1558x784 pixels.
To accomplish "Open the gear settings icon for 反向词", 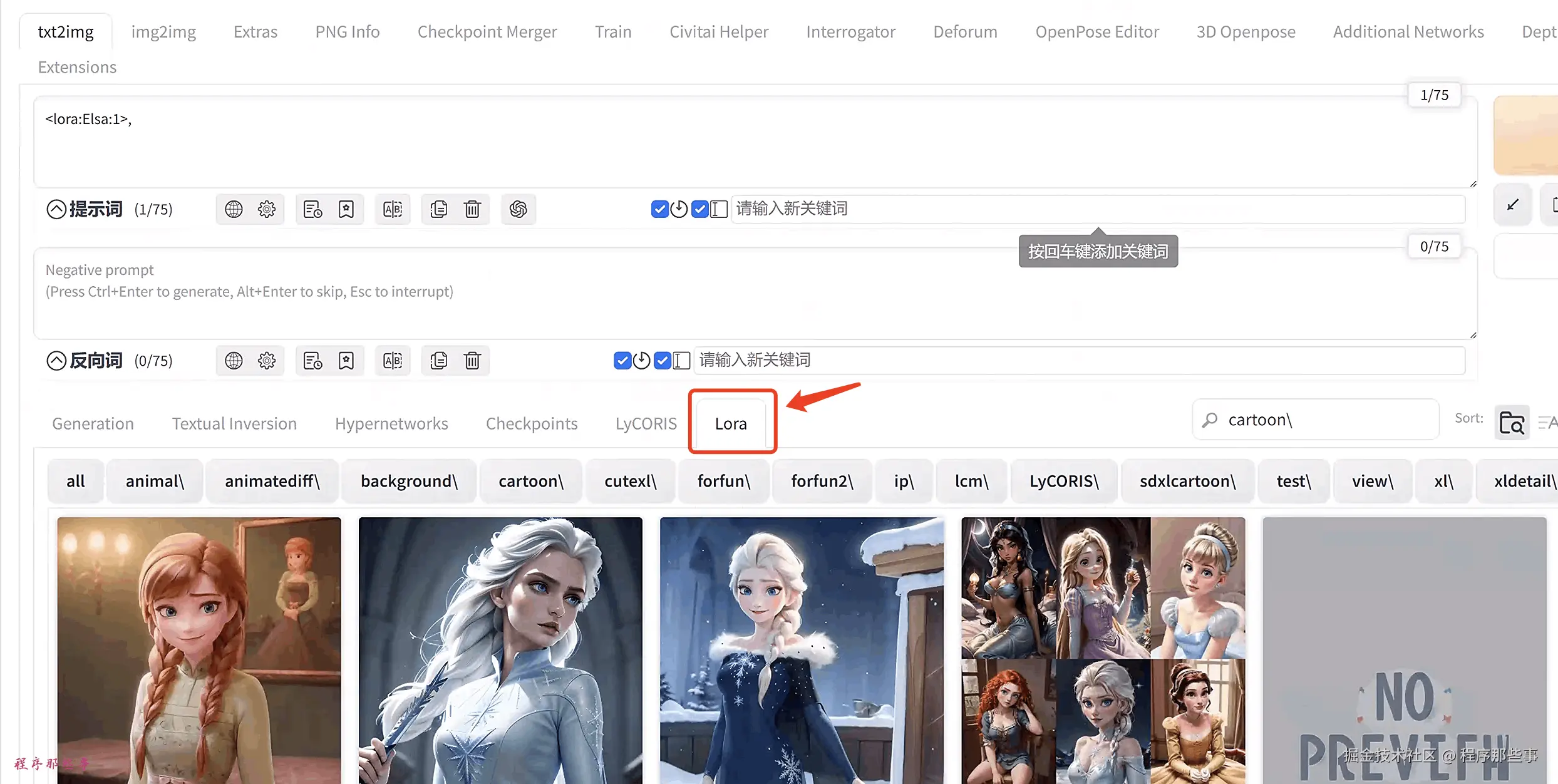I will 267,361.
